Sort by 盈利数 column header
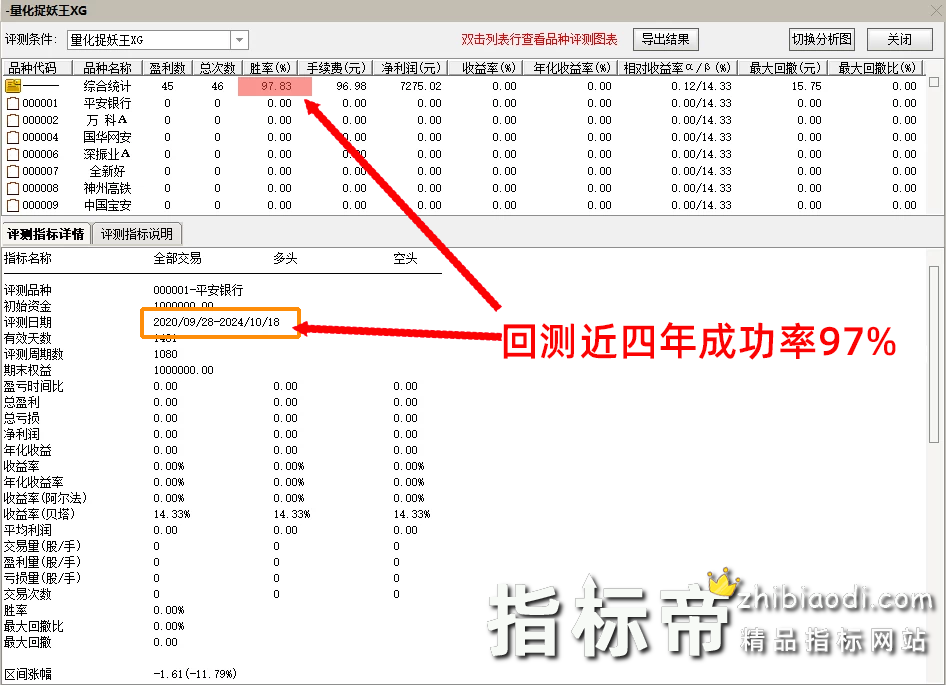The width and height of the screenshot is (946, 685). [x=167, y=68]
